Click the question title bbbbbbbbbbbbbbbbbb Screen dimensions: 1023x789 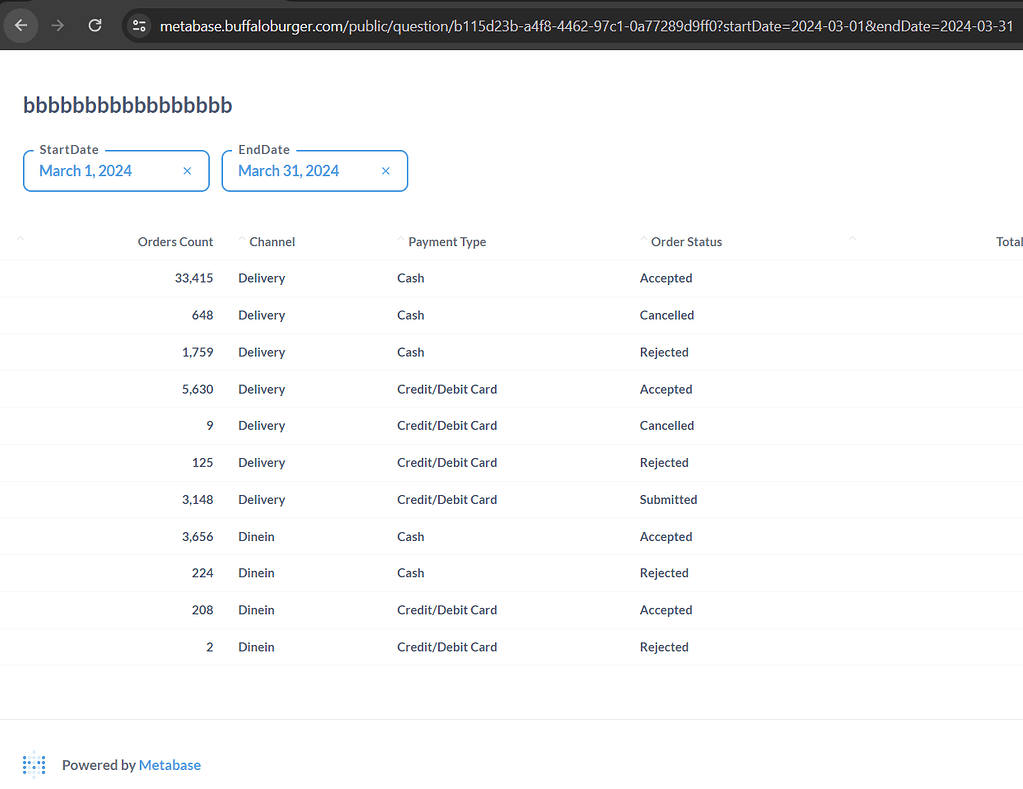pos(127,105)
